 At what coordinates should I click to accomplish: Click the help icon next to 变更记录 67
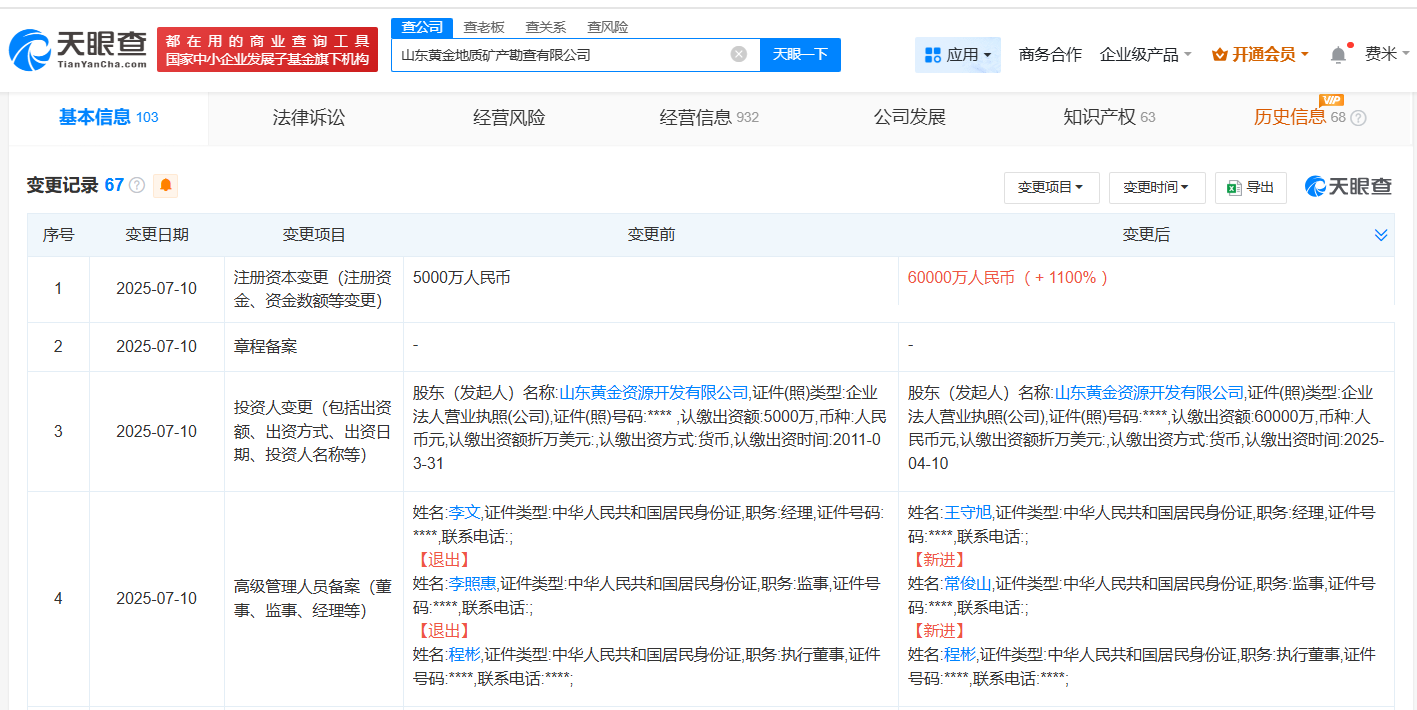click(x=137, y=186)
